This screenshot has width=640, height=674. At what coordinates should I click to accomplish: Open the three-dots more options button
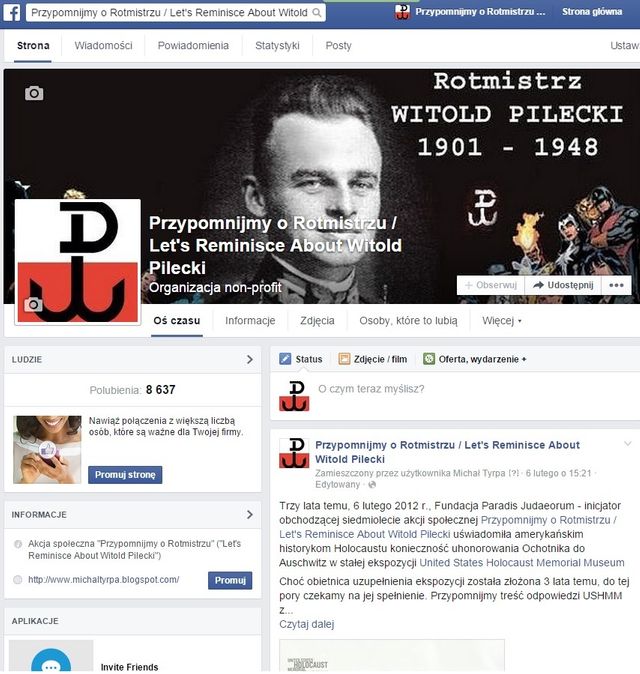616,285
